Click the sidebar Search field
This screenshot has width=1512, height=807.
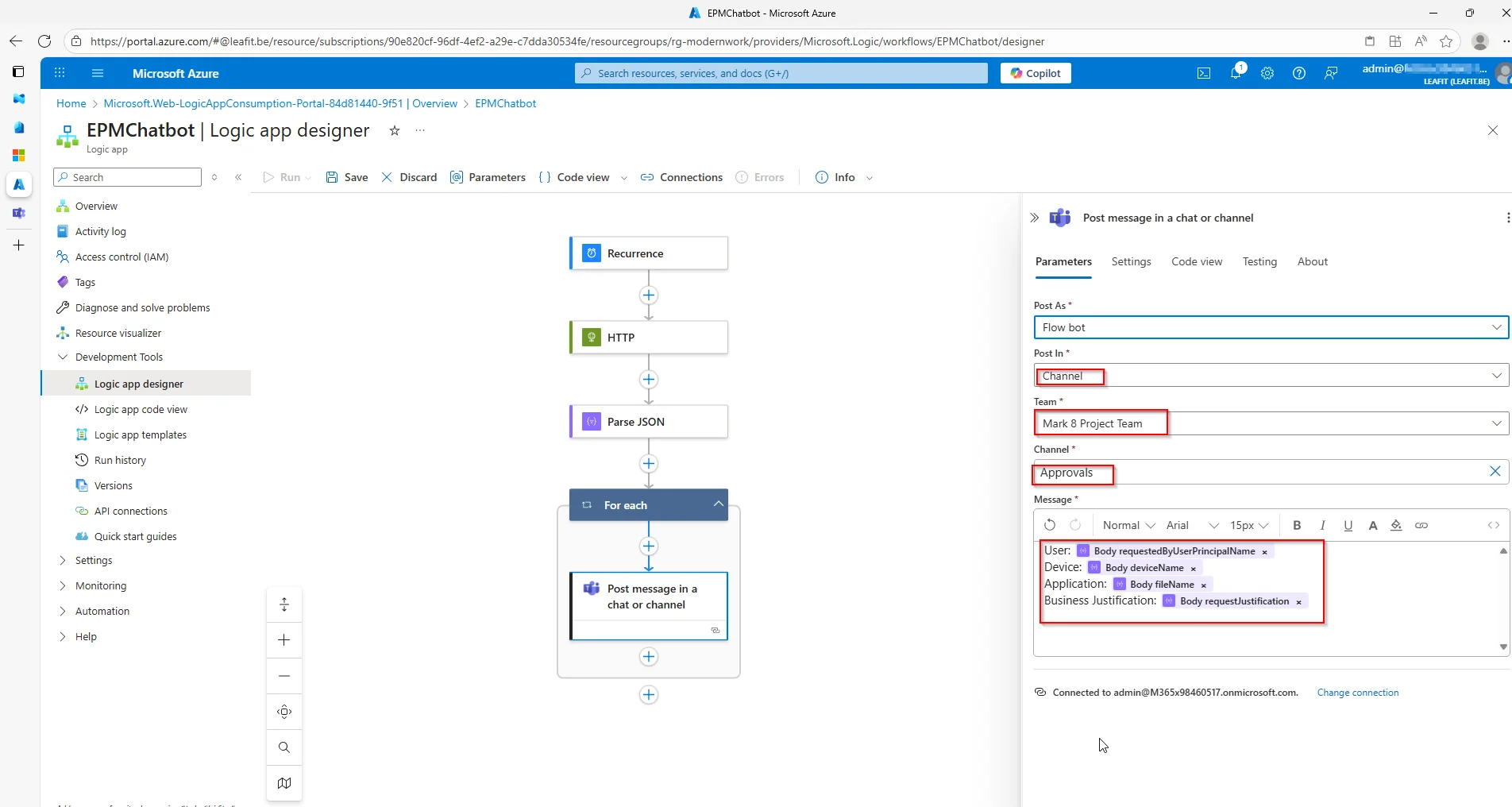tap(127, 177)
